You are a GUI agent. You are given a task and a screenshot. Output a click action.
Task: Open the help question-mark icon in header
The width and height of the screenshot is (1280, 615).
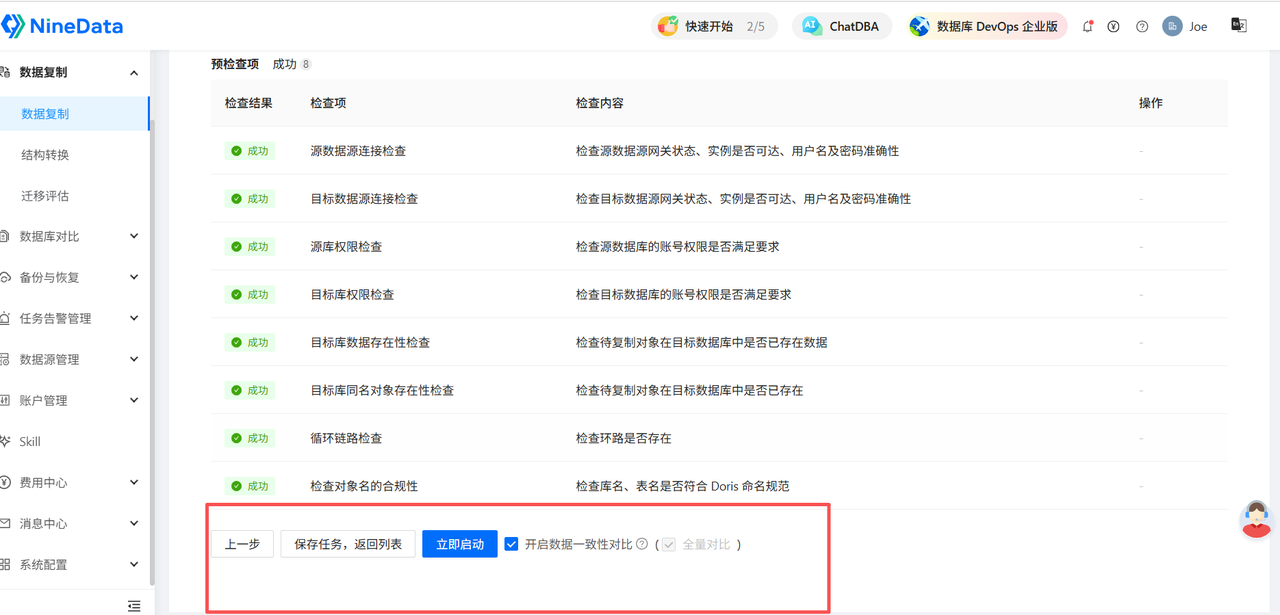pyautogui.click(x=1142, y=27)
